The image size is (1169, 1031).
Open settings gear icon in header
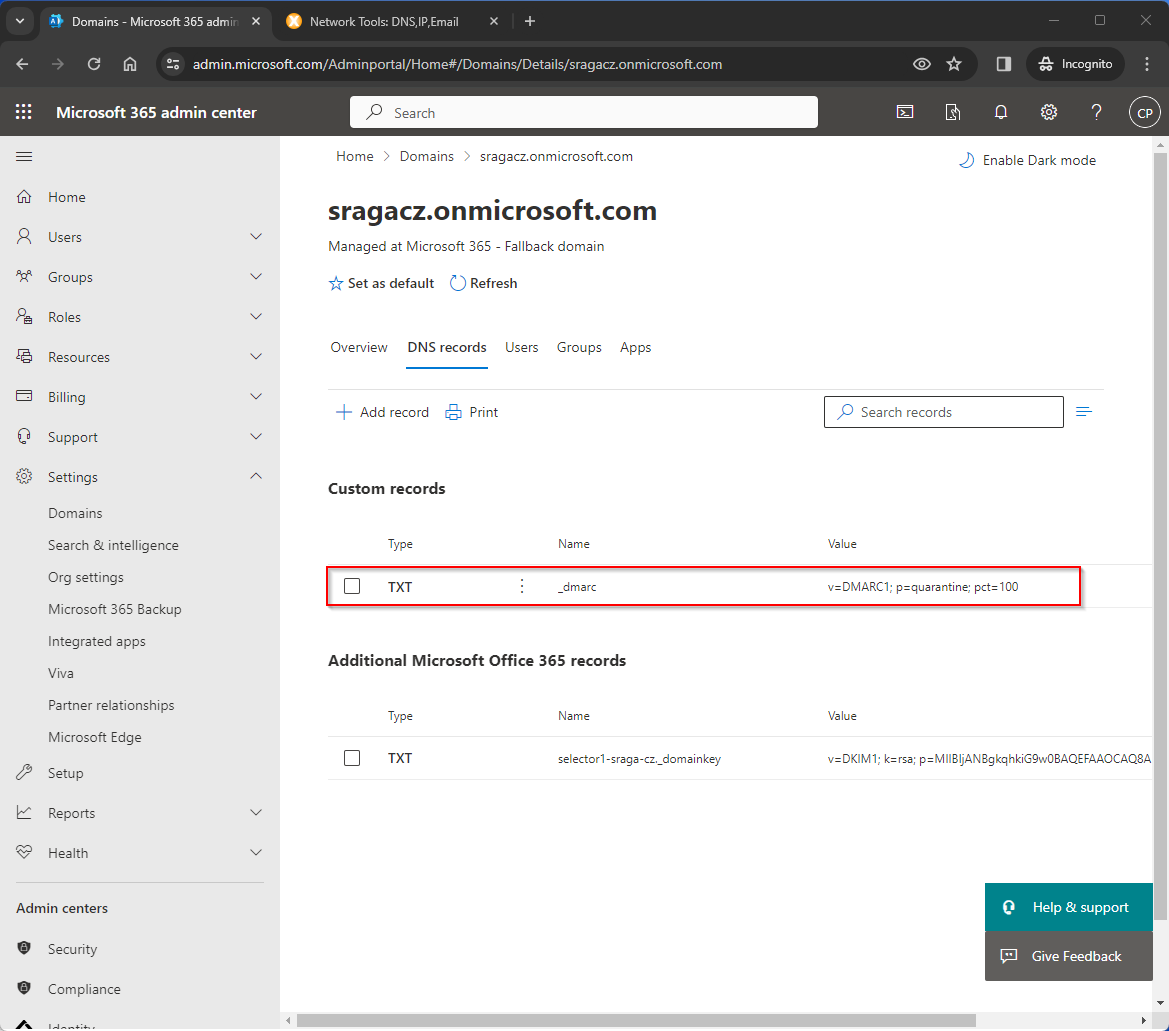tap(1048, 112)
